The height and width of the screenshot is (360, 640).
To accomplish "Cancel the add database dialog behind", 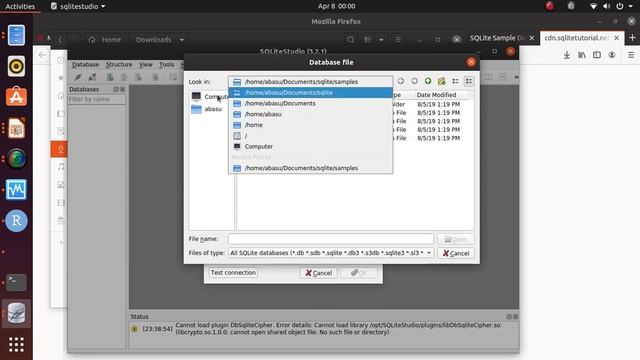I will click(318, 273).
